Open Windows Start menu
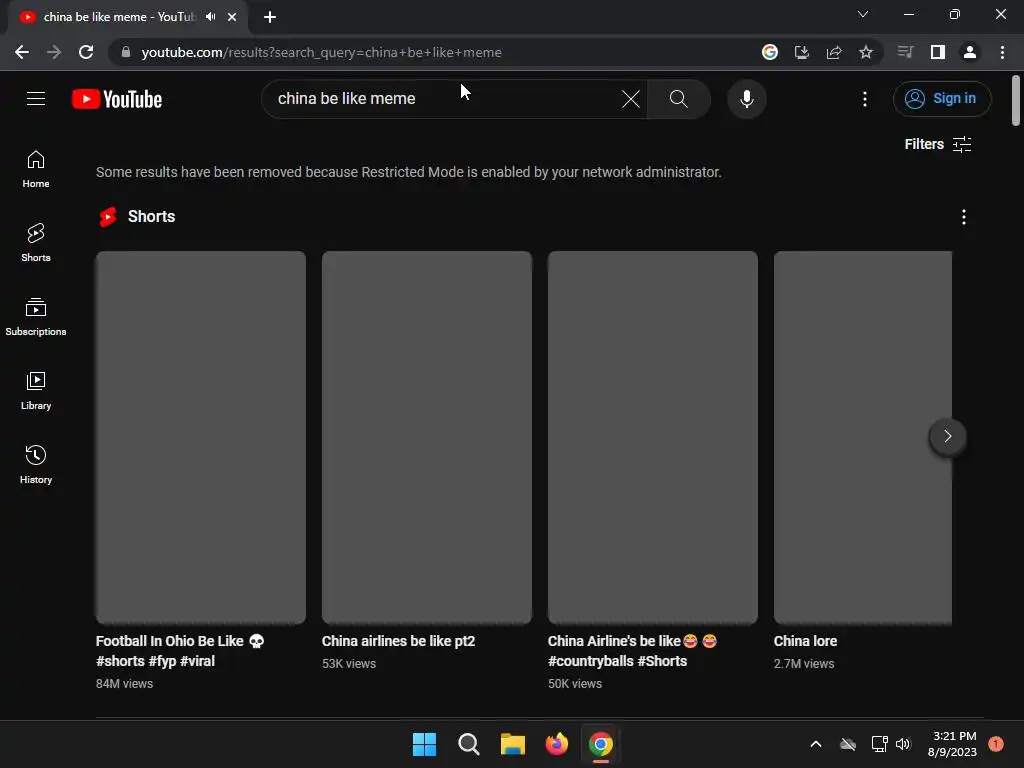 pyautogui.click(x=424, y=744)
